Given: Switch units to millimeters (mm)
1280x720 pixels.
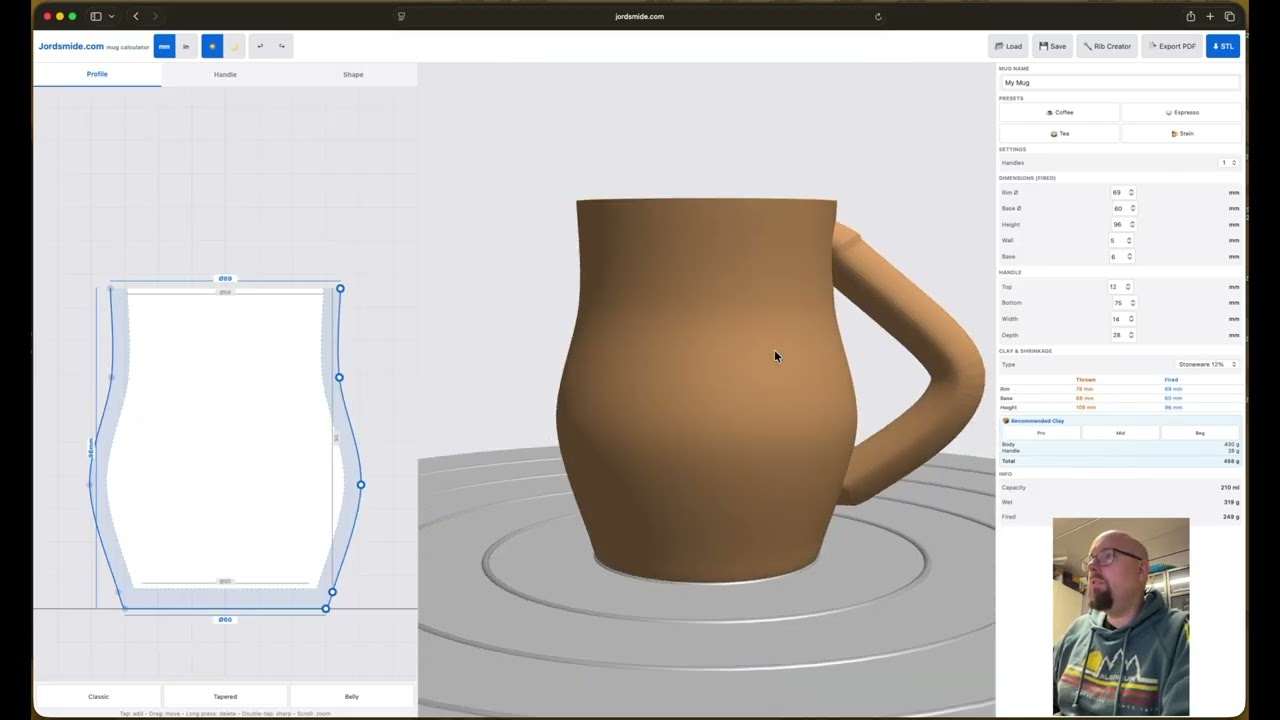Looking at the screenshot, I should (164, 46).
